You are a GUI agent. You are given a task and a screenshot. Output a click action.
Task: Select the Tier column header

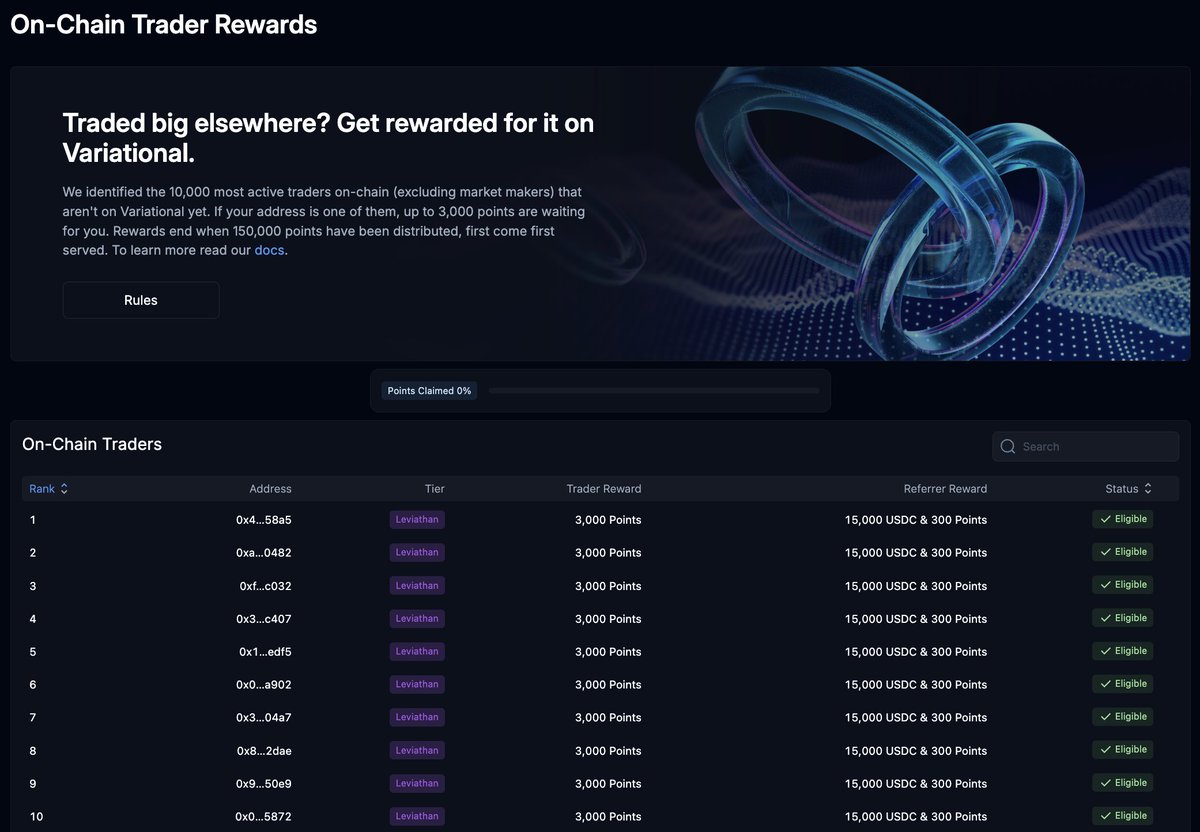pyautogui.click(x=434, y=489)
